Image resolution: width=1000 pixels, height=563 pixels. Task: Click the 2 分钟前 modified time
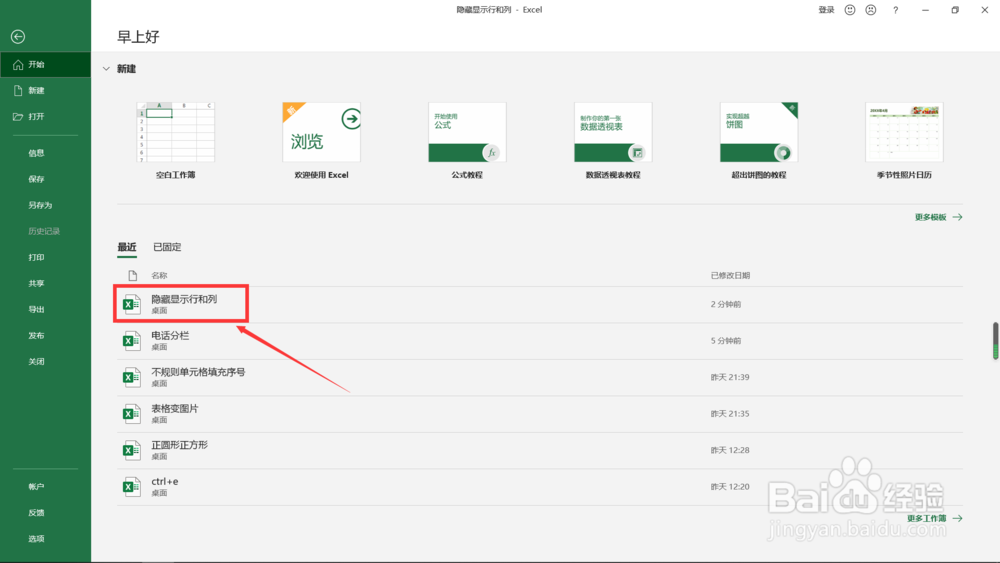click(726, 304)
